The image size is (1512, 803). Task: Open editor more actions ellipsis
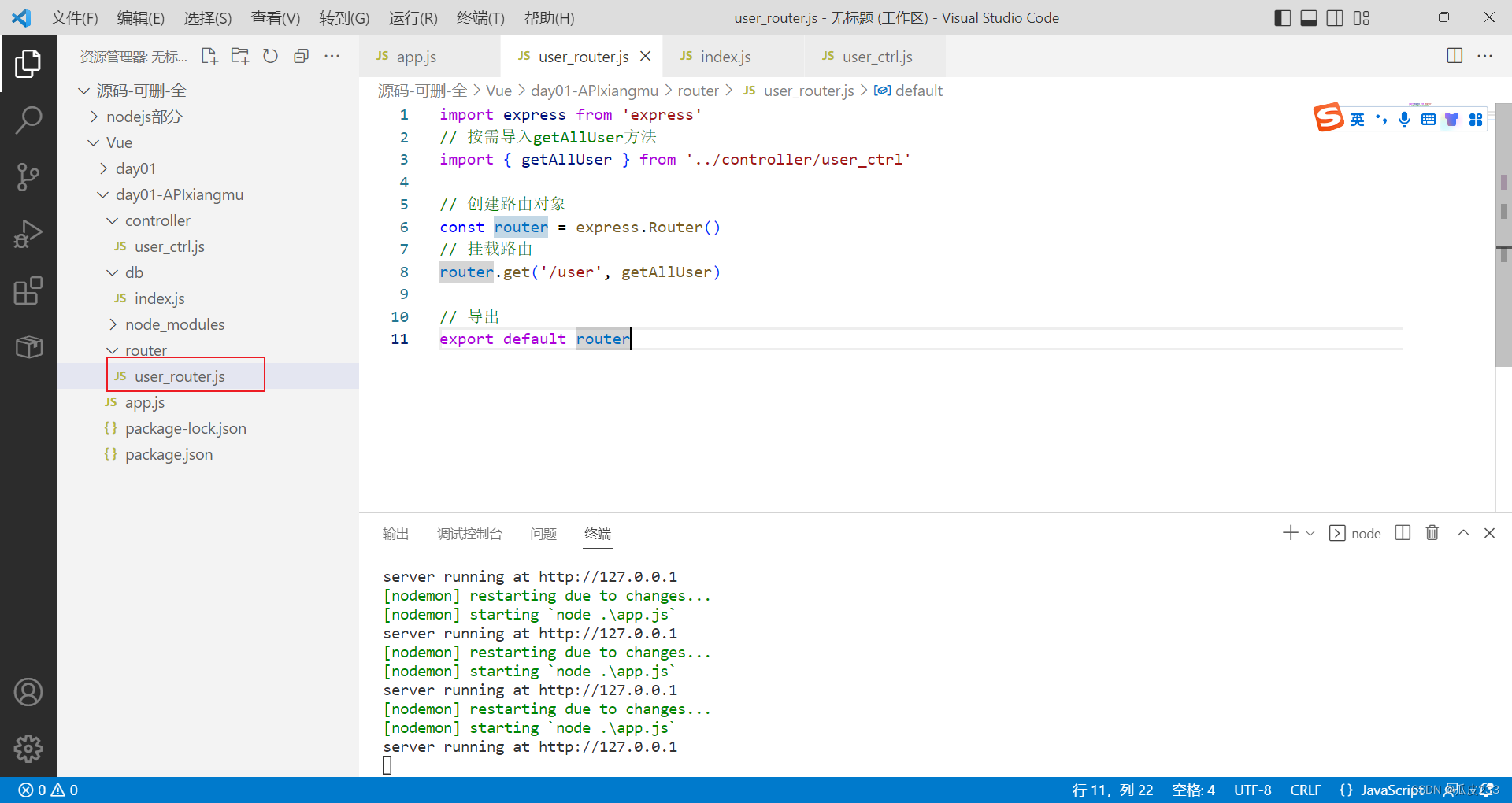[x=1485, y=56]
